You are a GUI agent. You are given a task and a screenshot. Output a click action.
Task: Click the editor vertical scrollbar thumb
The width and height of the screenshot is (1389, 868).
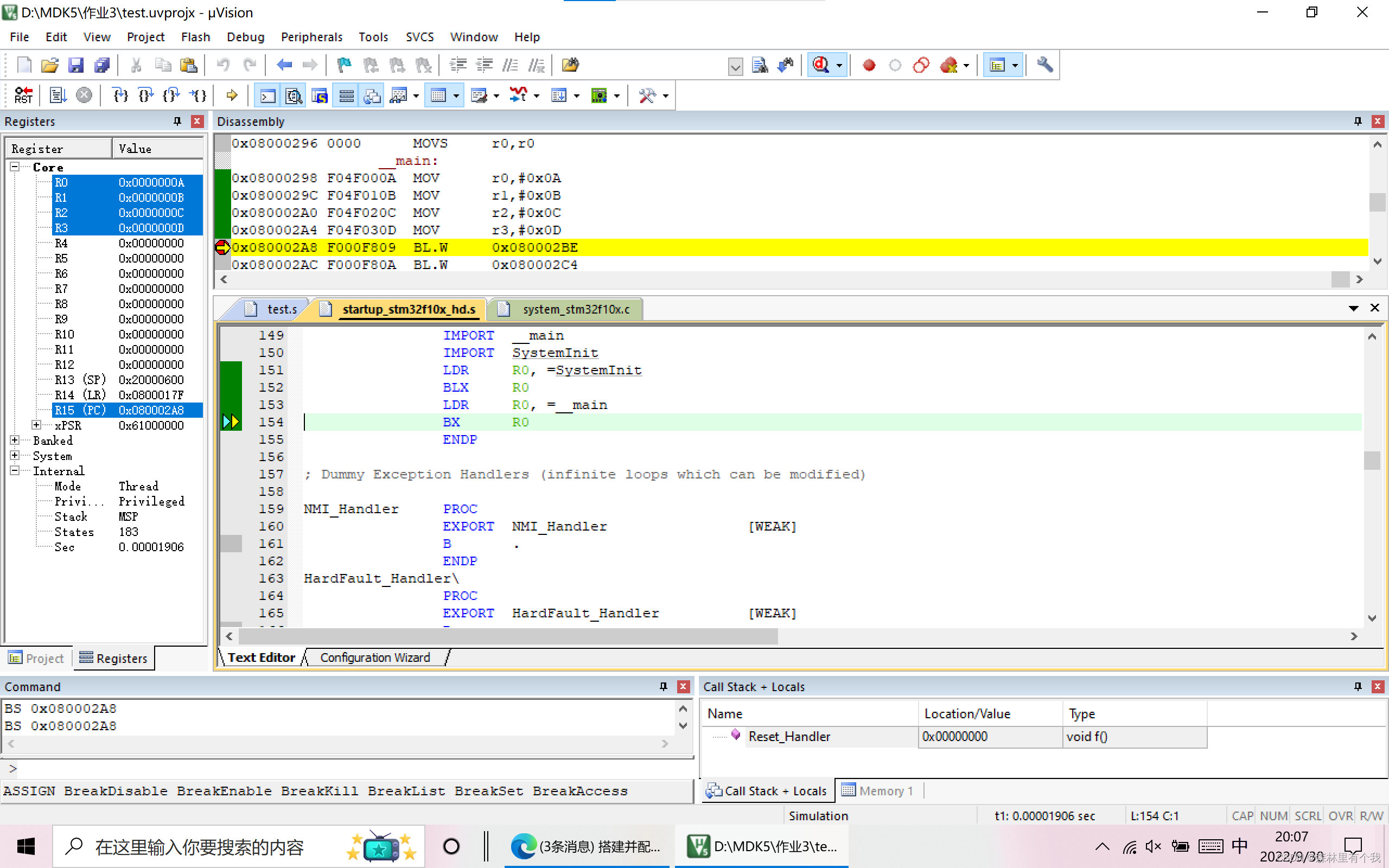pyautogui.click(x=1372, y=461)
